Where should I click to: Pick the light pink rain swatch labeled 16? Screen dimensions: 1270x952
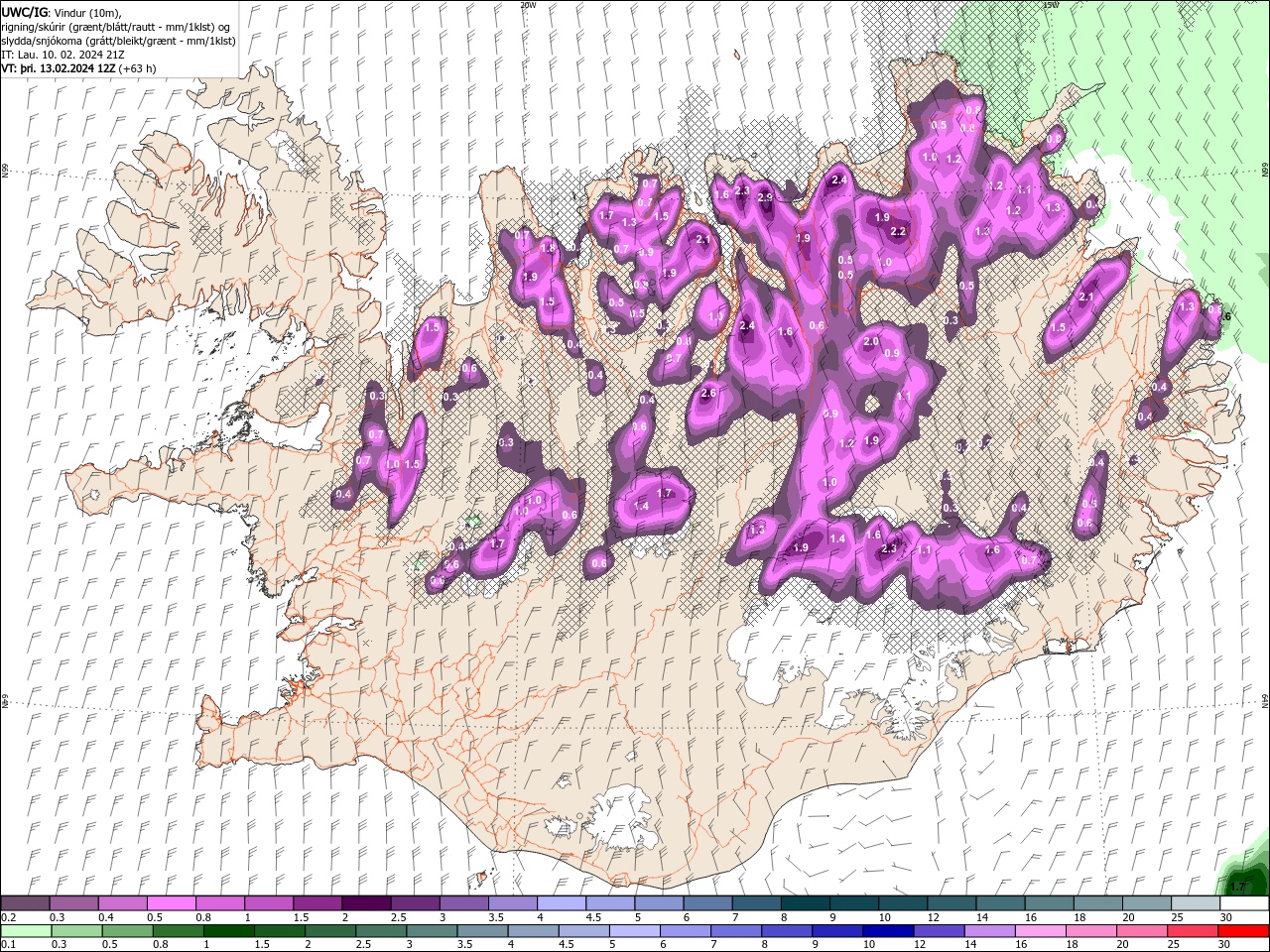coord(1040,931)
